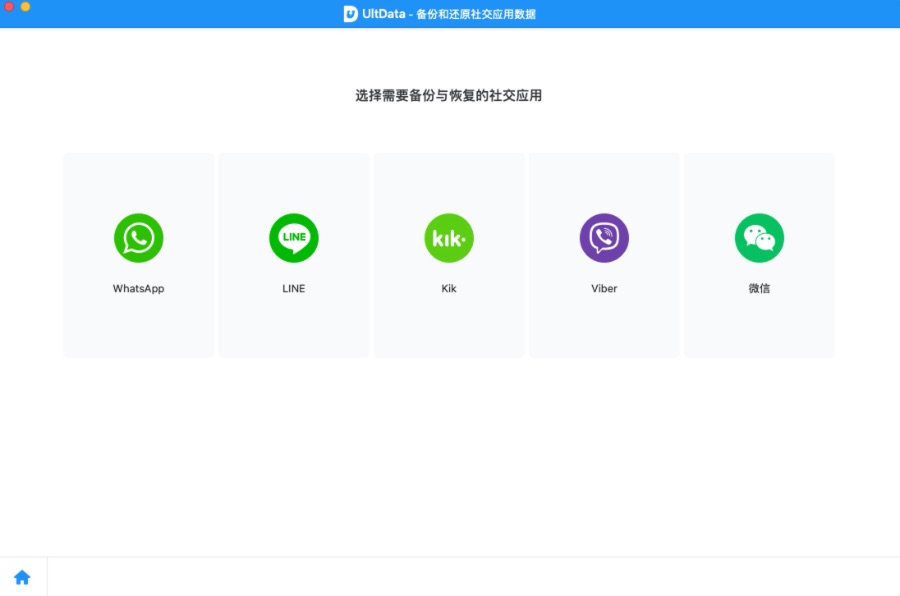Click the WhatsApp label text
Image resolution: width=900 pixels, height=596 pixels.
click(x=138, y=289)
